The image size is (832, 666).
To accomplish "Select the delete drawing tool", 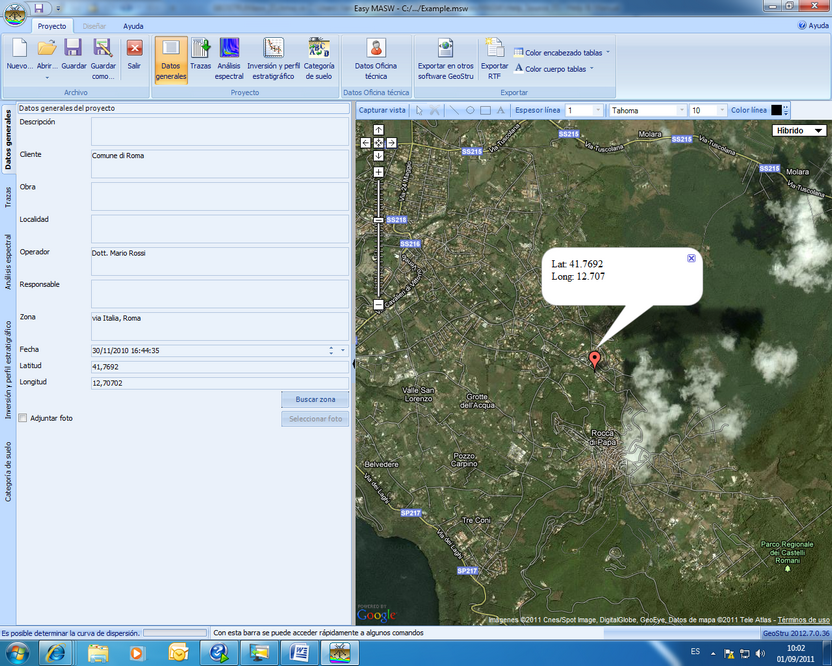I will coord(435,110).
